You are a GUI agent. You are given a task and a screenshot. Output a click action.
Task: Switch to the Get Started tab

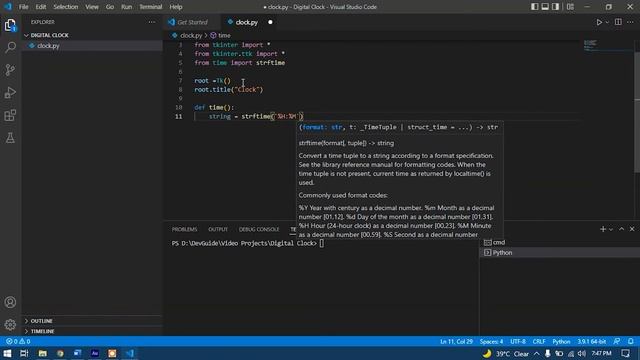[x=192, y=22]
